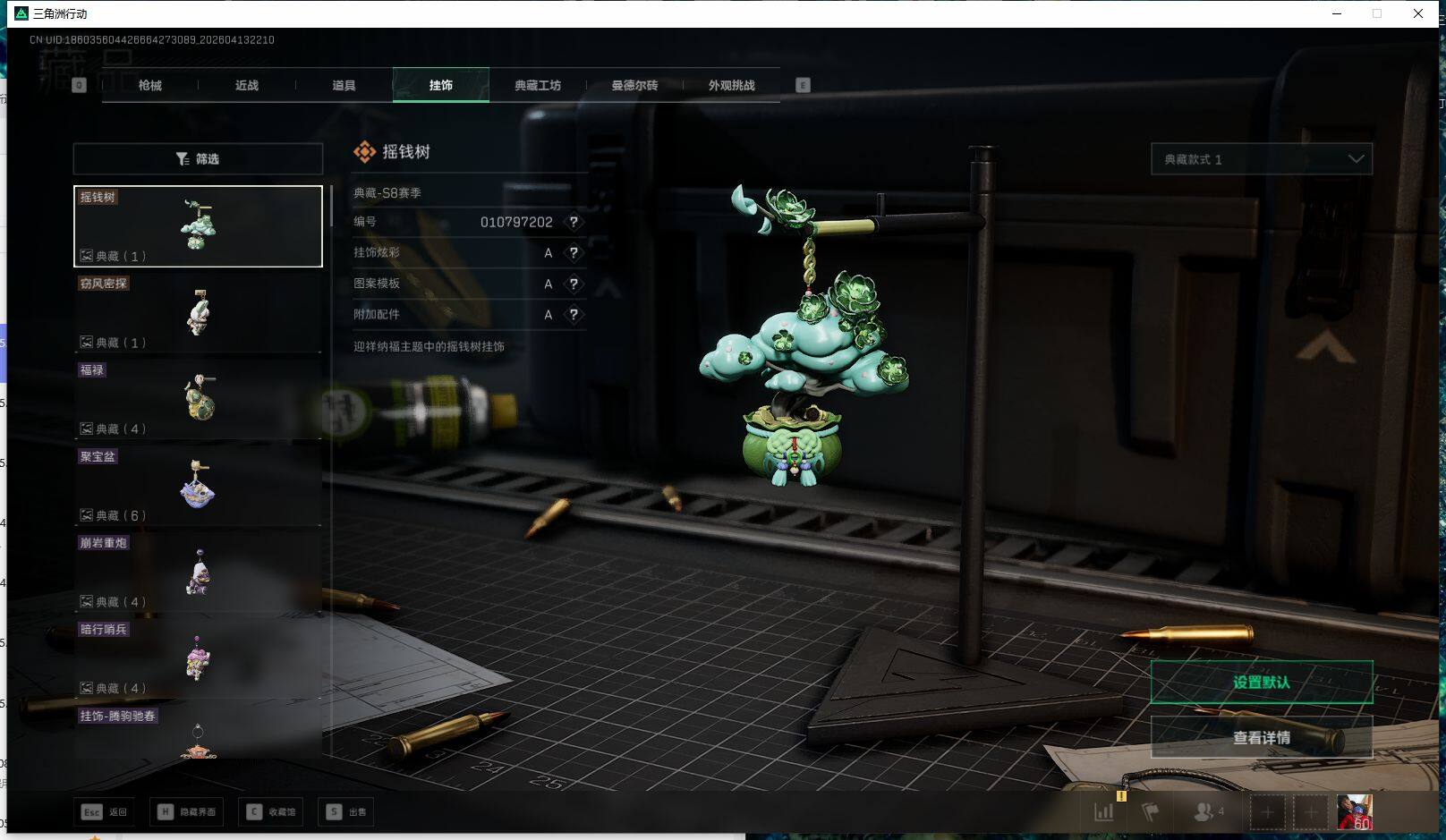Click the 出售 sell button
The width and height of the screenshot is (1446, 840).
tap(348, 812)
